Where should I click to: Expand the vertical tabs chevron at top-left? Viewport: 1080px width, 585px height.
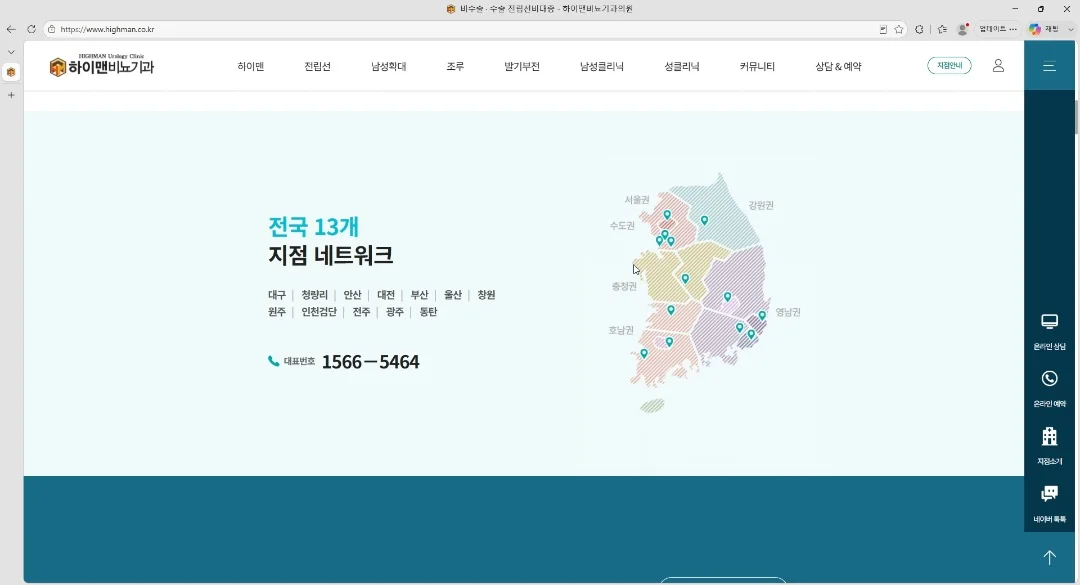click(11, 52)
